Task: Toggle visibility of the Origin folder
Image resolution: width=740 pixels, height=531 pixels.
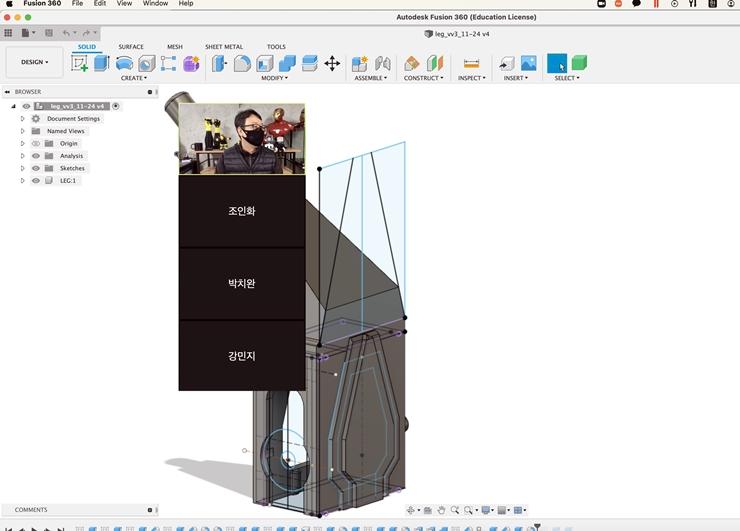Action: 36,143
